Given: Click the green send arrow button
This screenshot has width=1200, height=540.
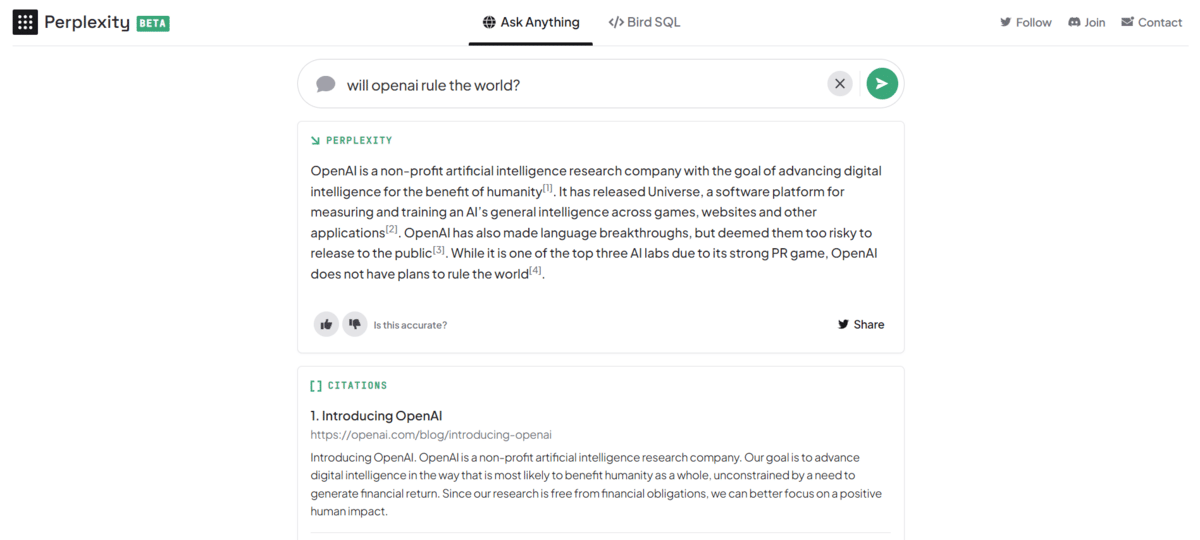Looking at the screenshot, I should [x=881, y=84].
